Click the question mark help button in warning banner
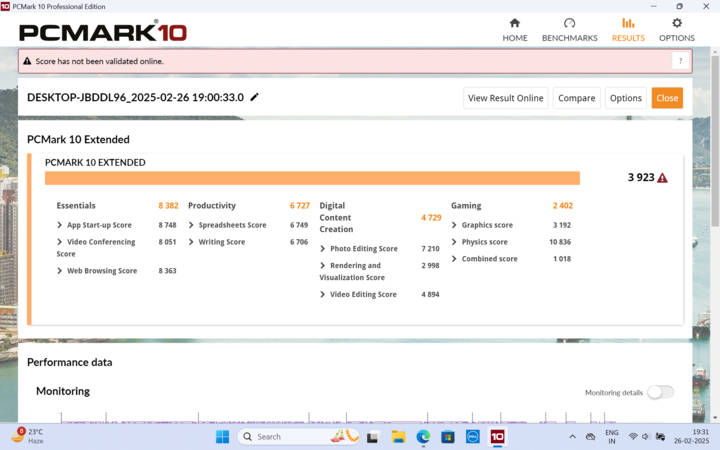720x450 pixels. click(680, 61)
